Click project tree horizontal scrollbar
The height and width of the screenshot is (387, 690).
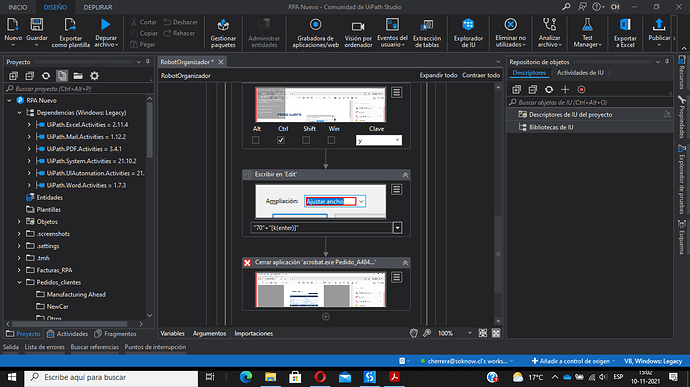coord(69,324)
